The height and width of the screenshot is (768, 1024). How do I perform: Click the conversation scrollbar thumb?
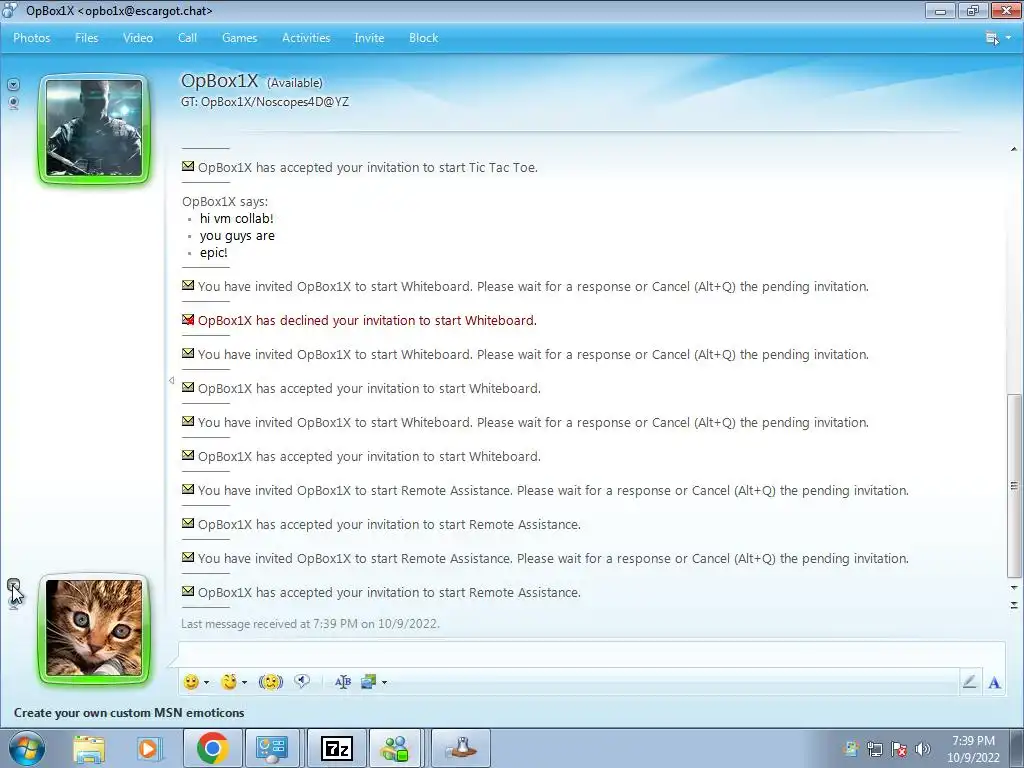(x=1014, y=486)
